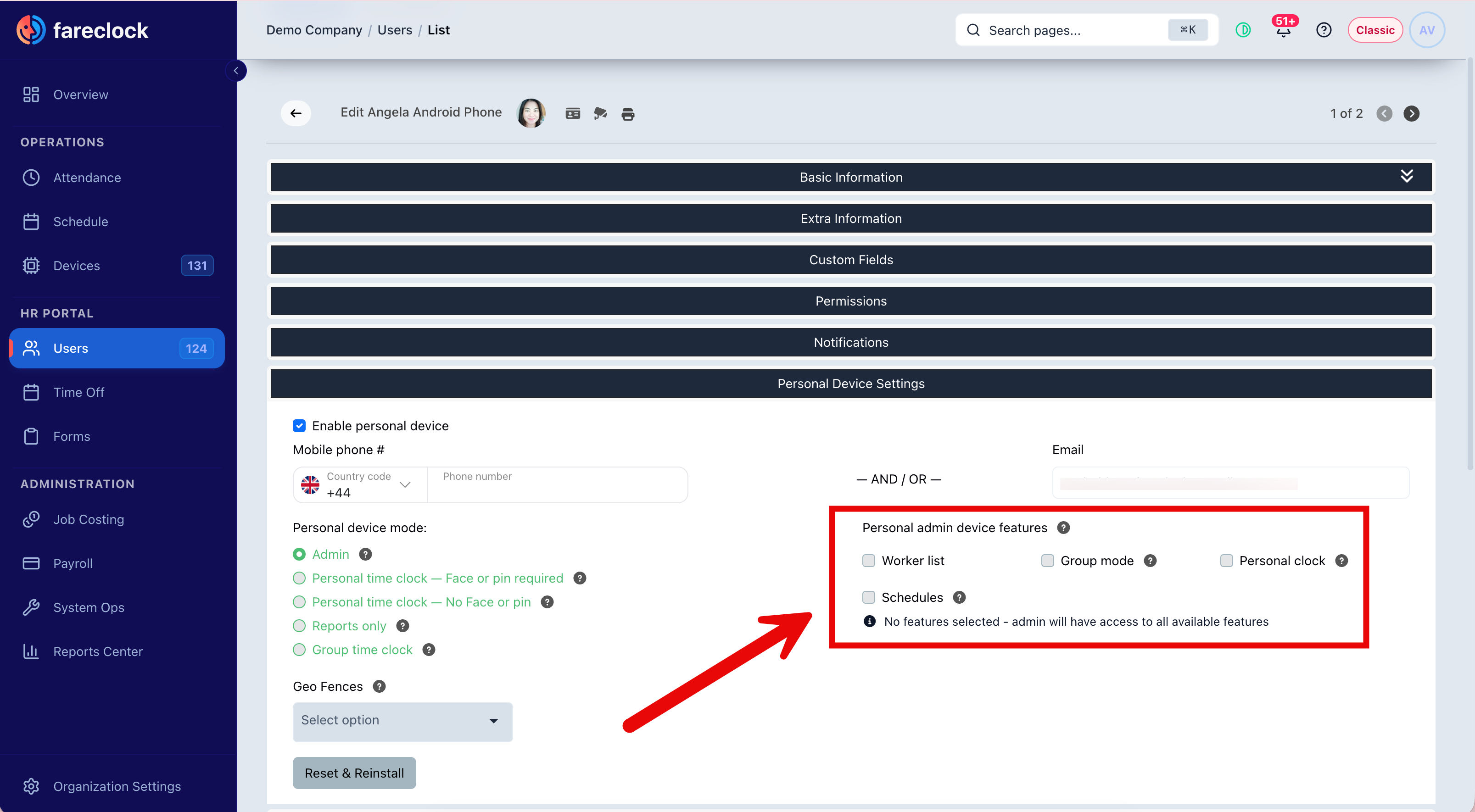Viewport: 1475px width, 812px height.
Task: Click the printer icon near the user name
Action: point(627,114)
